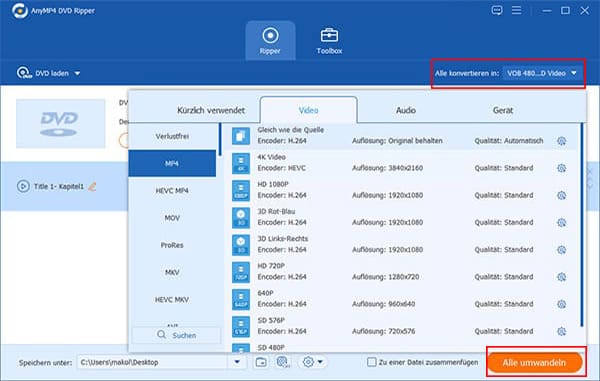The image size is (600, 381).
Task: Expand the save path dropdown arrow
Action: click(x=237, y=362)
